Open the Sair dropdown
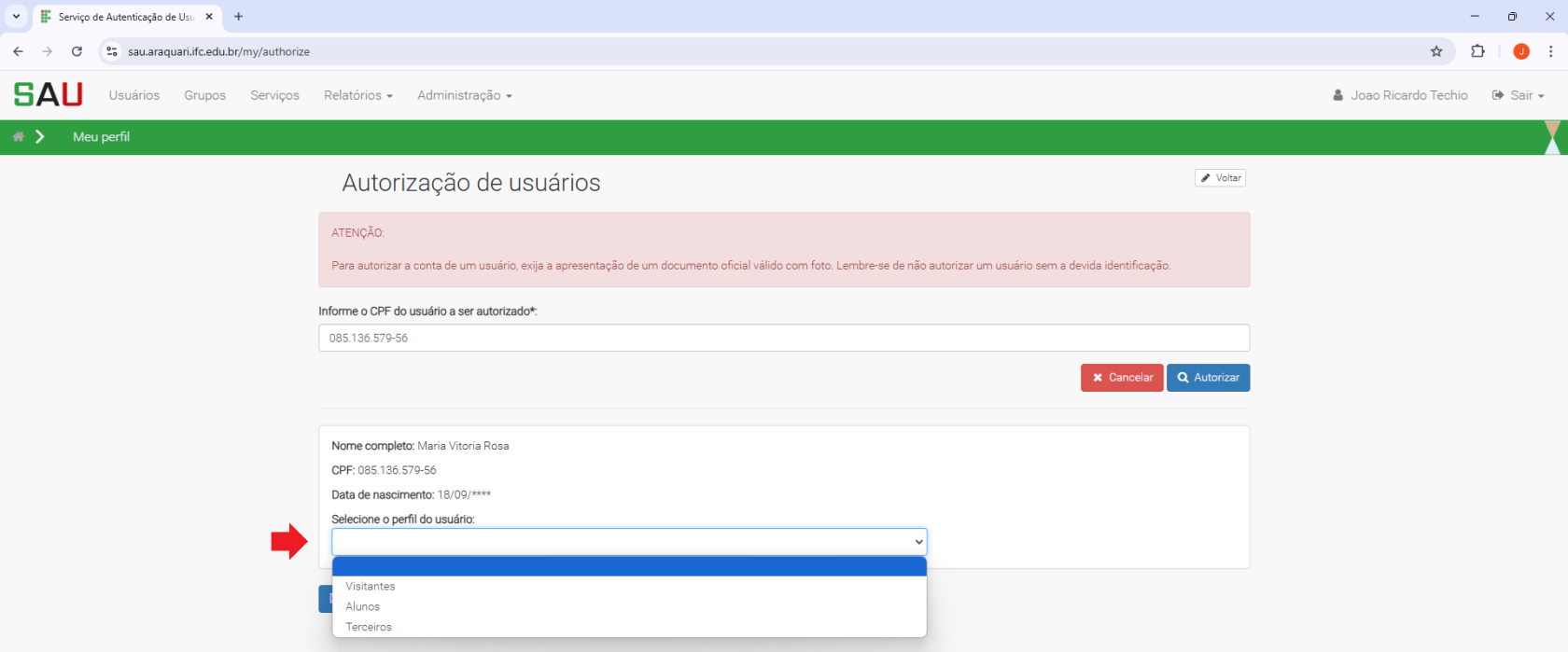This screenshot has width=1568, height=652. click(1519, 95)
